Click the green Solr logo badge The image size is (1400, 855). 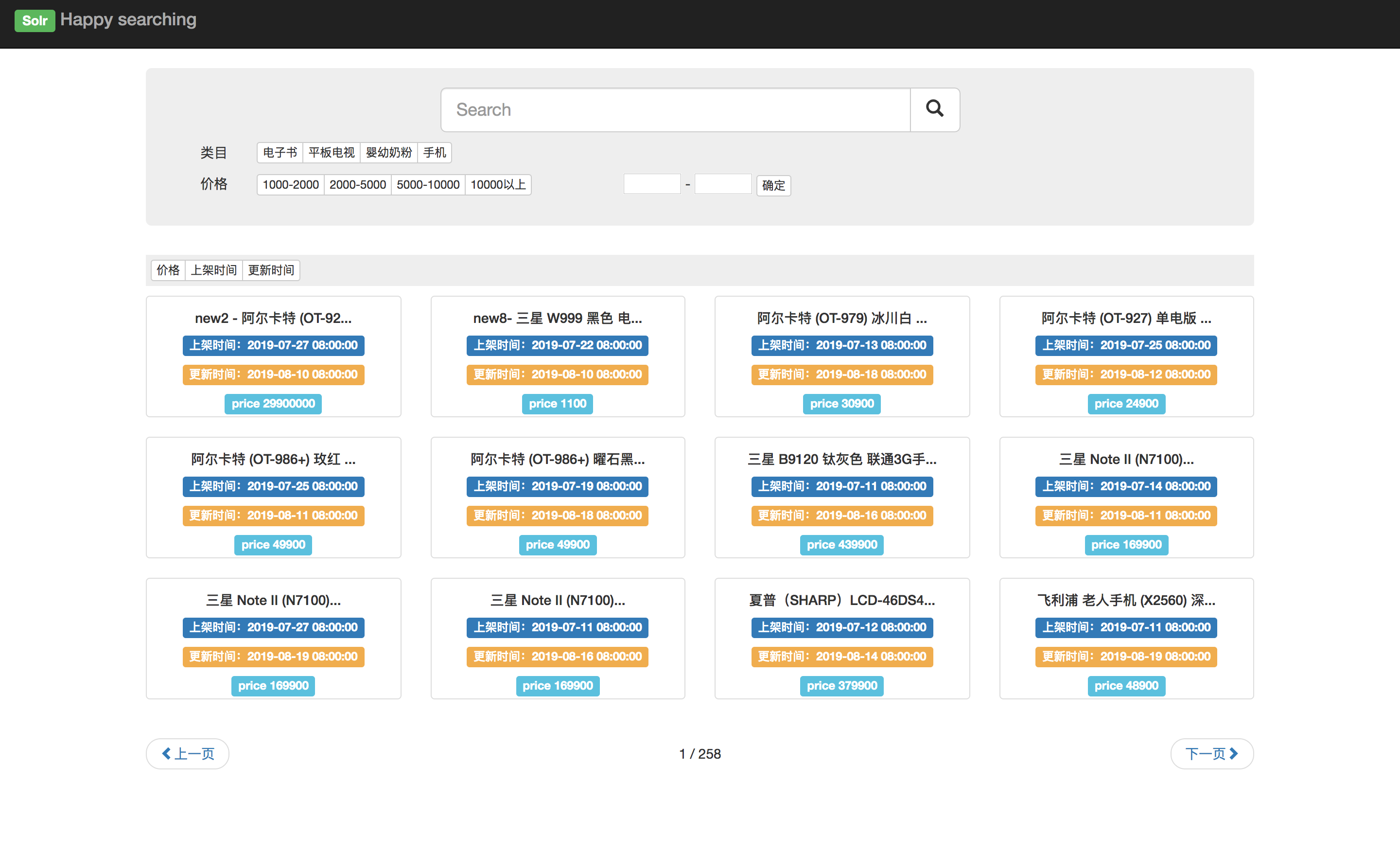(x=34, y=20)
